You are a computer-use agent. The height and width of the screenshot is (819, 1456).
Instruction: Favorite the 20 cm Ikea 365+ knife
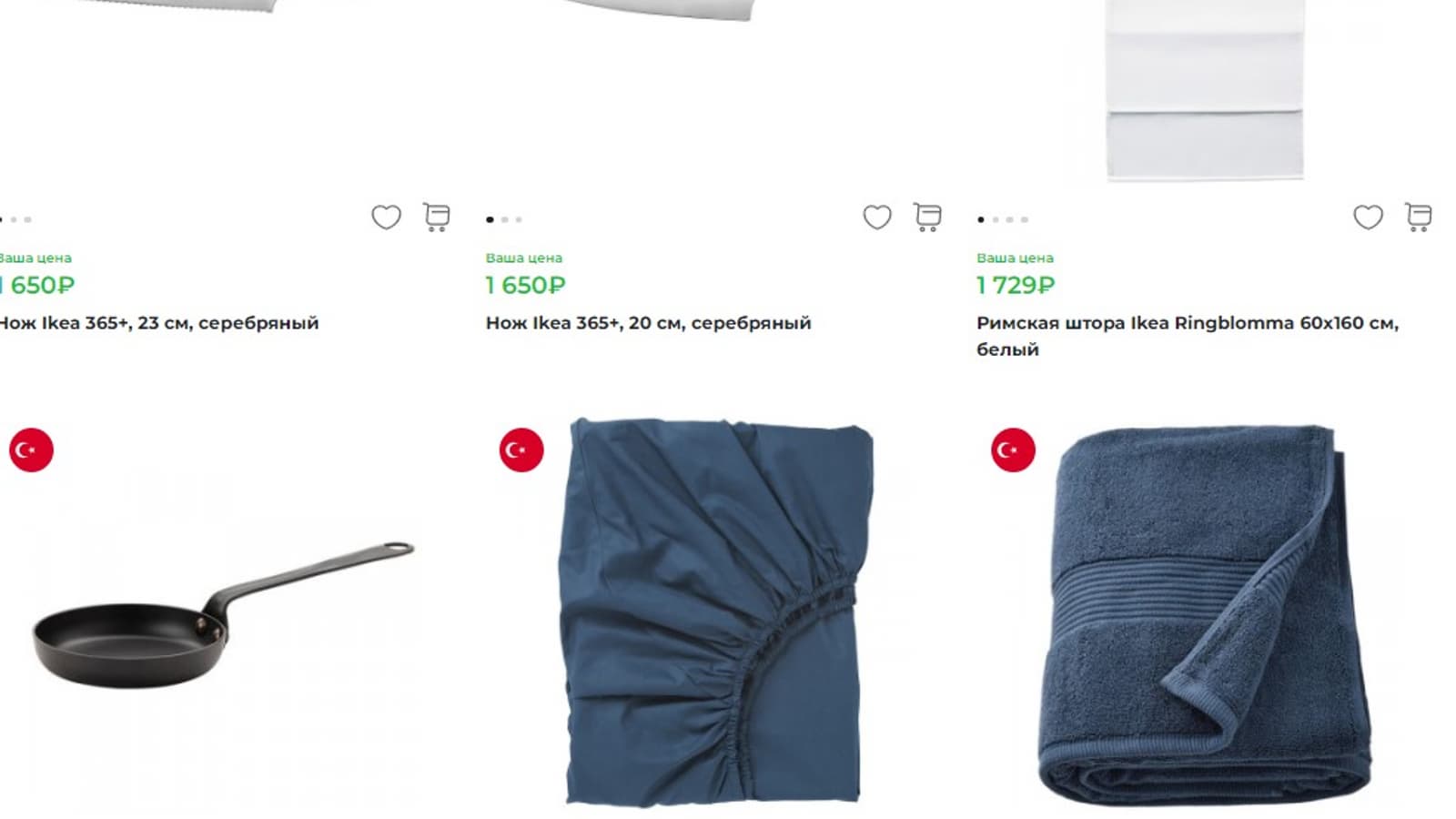click(877, 217)
